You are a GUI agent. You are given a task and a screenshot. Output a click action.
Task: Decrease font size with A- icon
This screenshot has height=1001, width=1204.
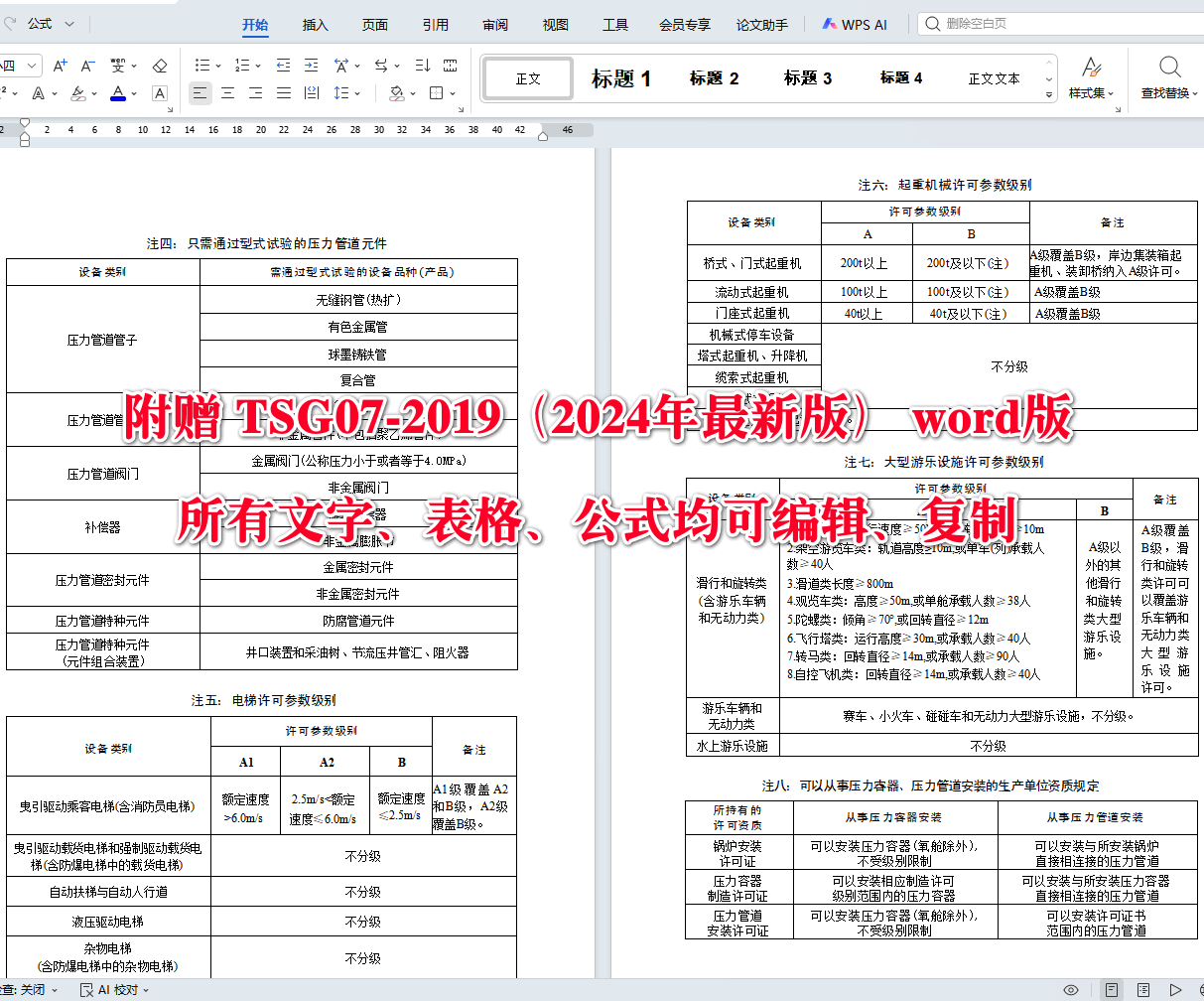point(87,66)
